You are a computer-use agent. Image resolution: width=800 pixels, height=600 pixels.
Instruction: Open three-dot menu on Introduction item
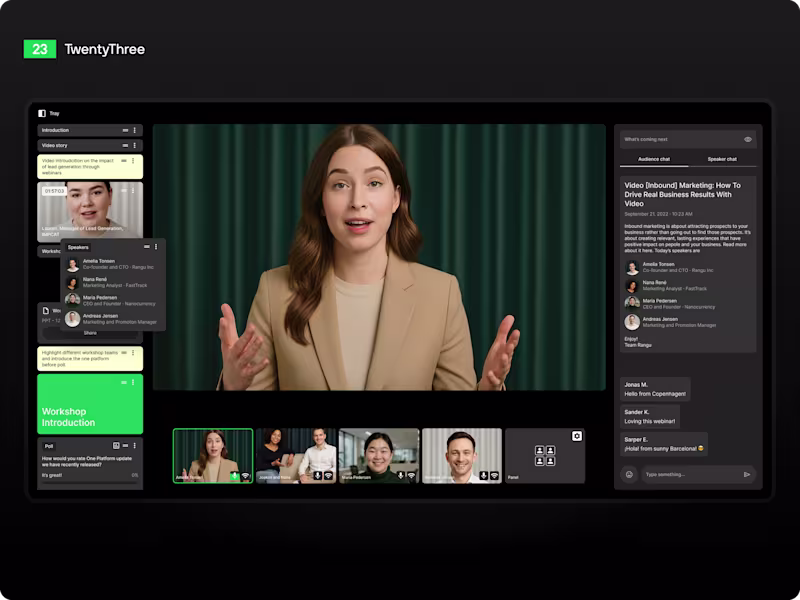(x=135, y=131)
